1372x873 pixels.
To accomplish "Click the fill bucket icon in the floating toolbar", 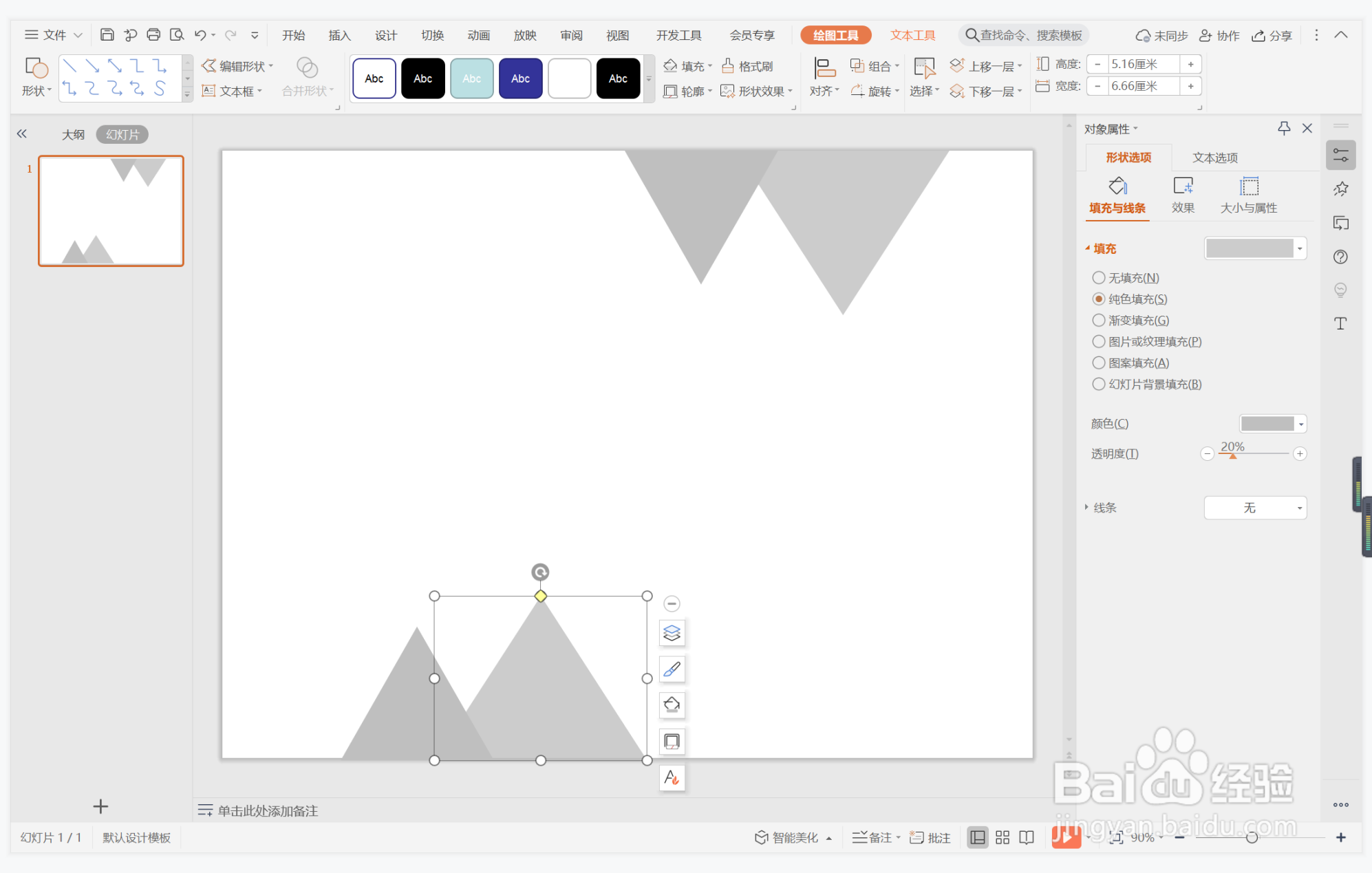I will [672, 705].
